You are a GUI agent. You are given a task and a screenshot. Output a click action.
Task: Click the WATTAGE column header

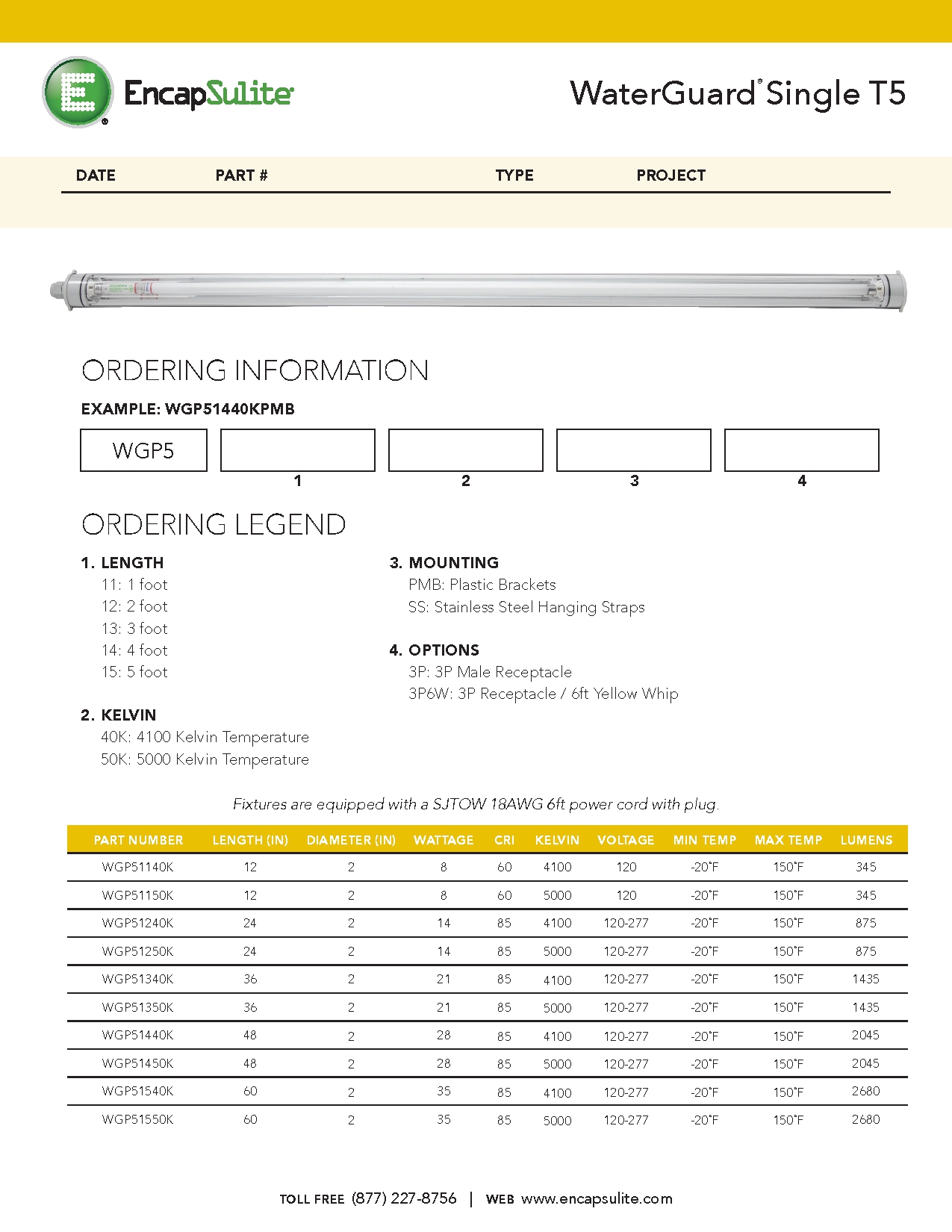(x=444, y=840)
